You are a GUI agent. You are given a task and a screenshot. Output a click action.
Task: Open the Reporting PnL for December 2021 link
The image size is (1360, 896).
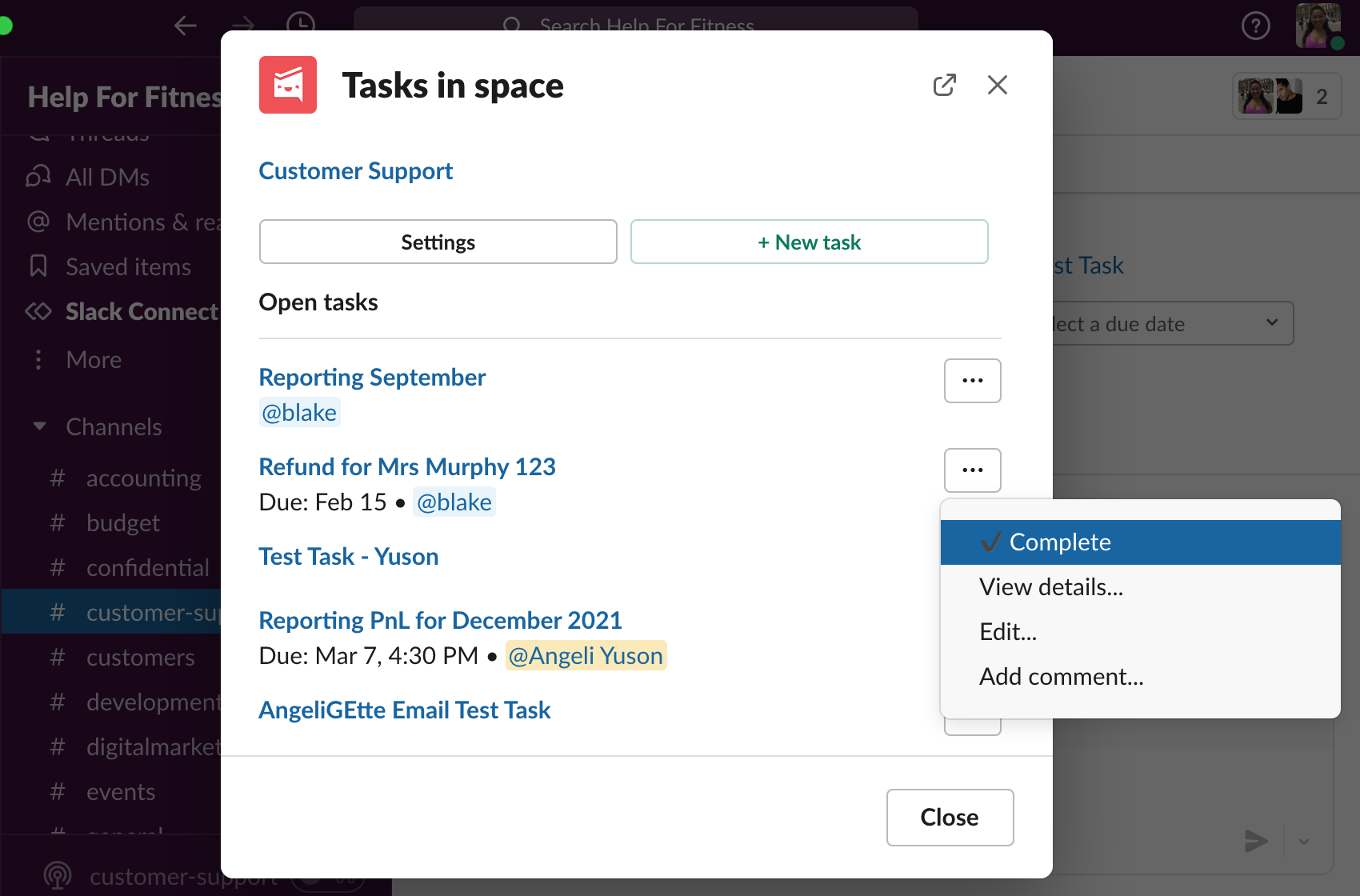tap(441, 620)
